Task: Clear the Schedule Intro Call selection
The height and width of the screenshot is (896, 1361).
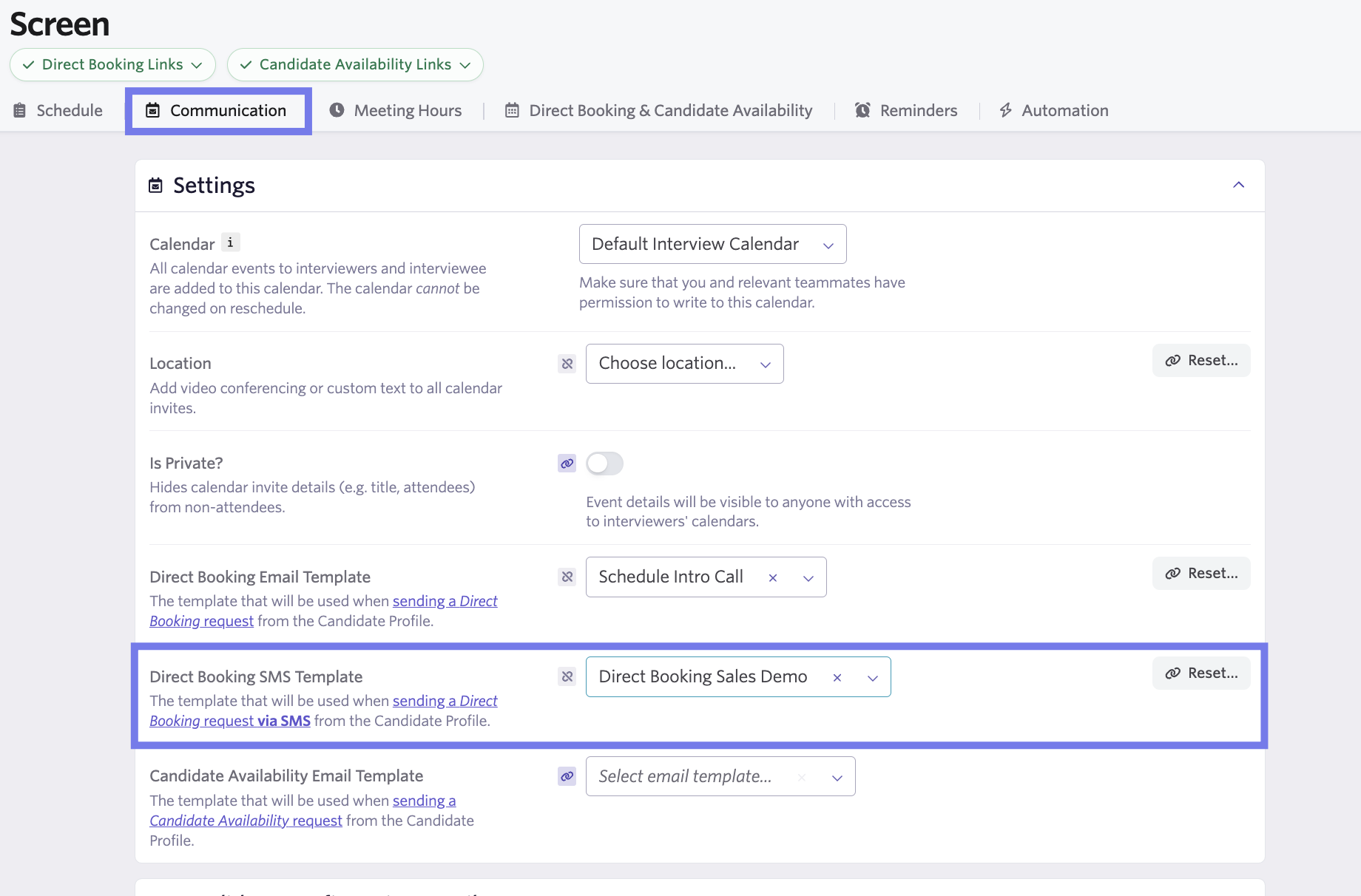Action: point(773,577)
